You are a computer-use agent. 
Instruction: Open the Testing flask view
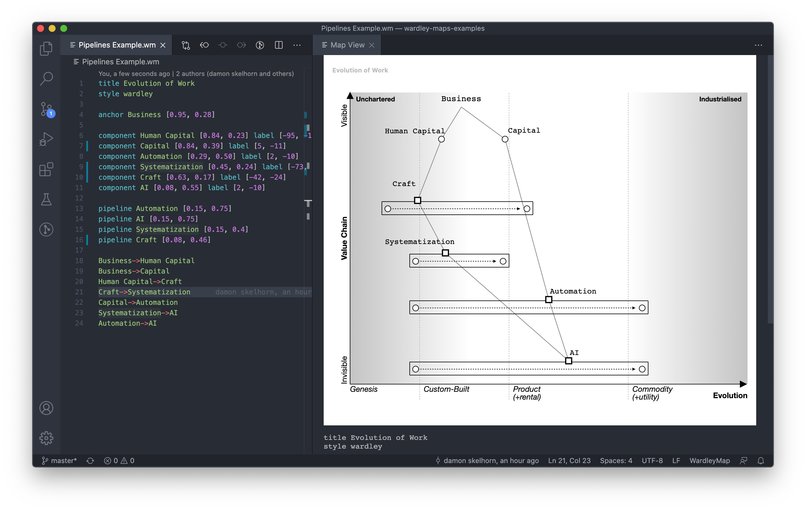[x=46, y=199]
